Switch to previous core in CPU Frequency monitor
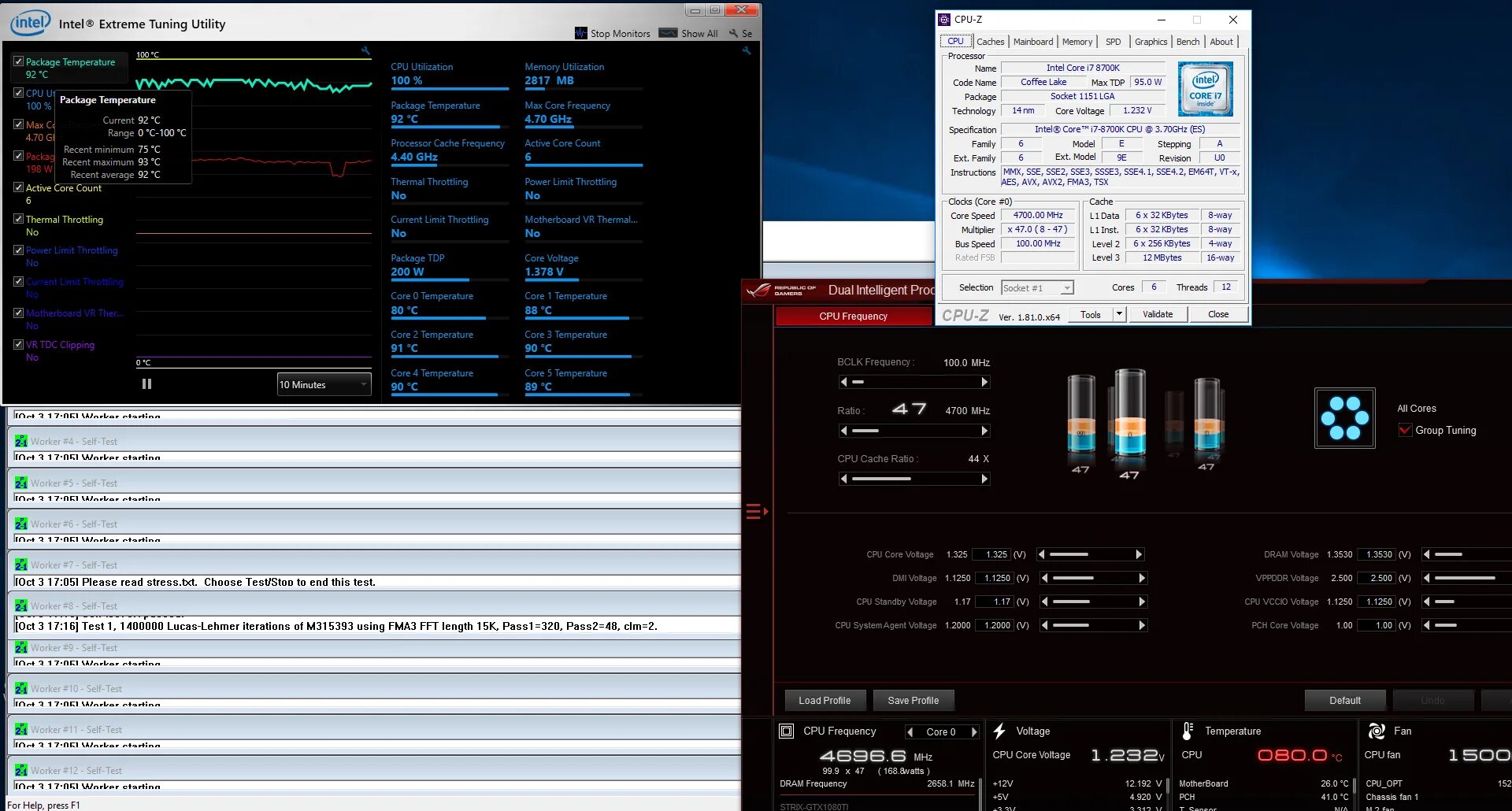The height and width of the screenshot is (811, 1512). point(910,732)
